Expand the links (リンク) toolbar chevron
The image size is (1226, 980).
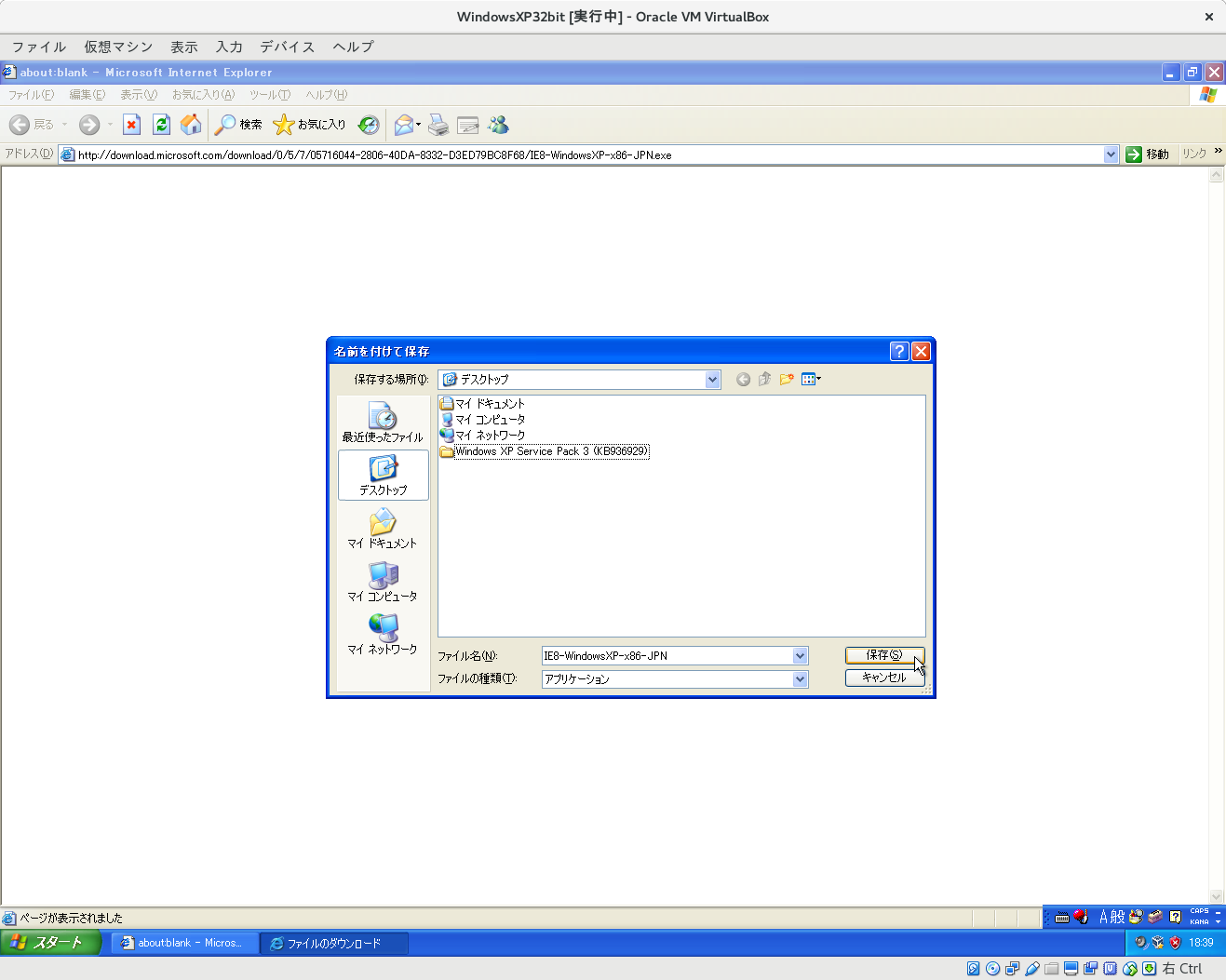pyautogui.click(x=1218, y=152)
